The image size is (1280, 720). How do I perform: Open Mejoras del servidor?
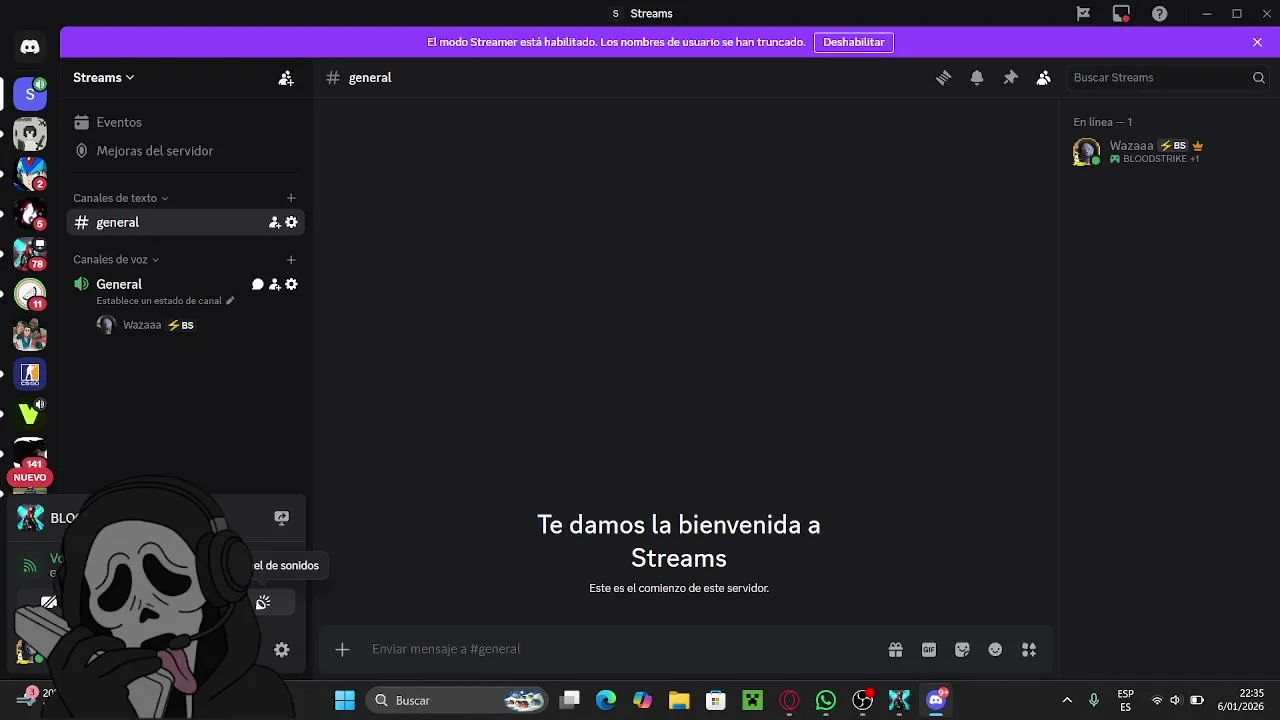coord(186,151)
